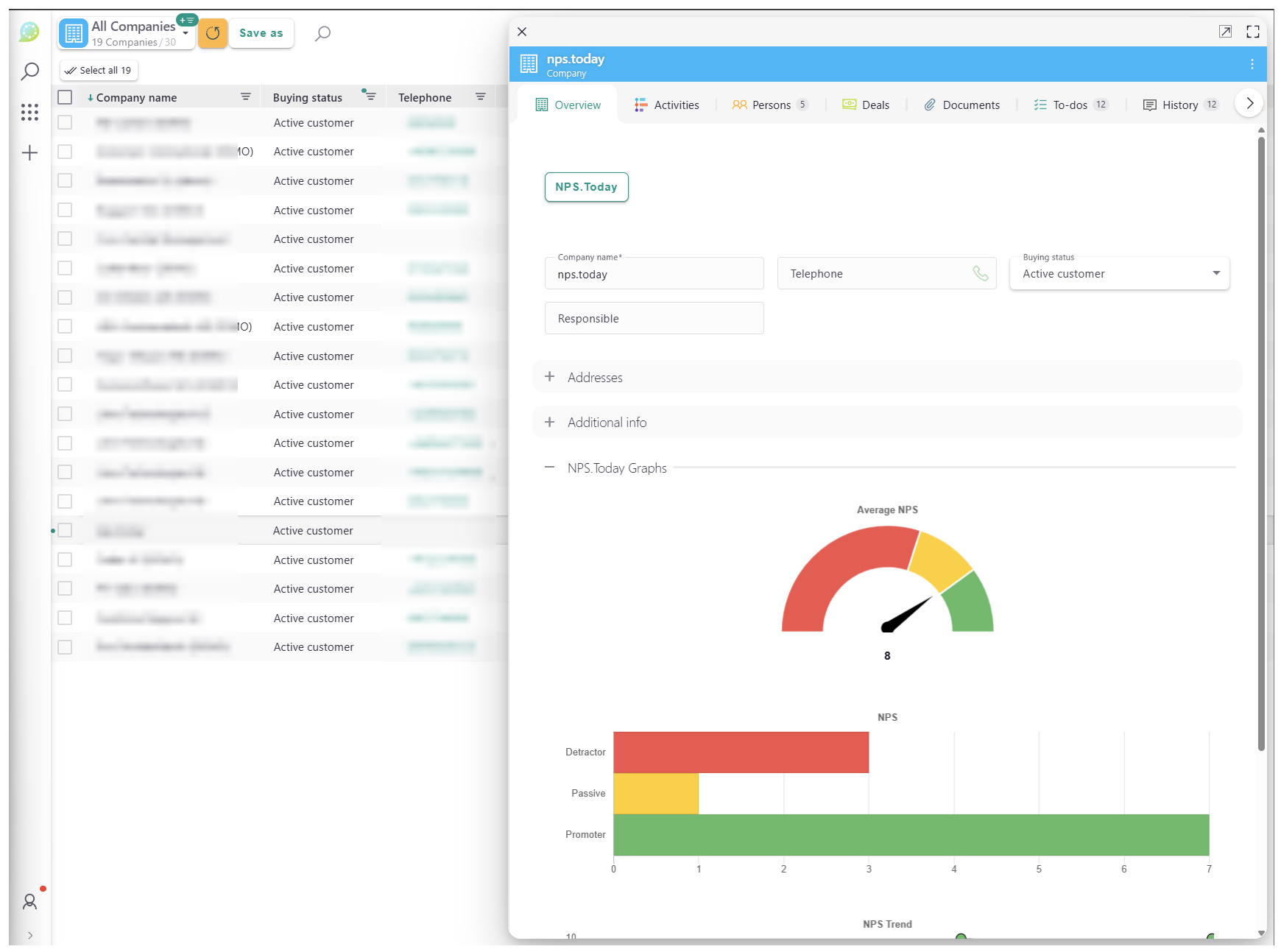The image size is (1281, 952).
Task: Switch to the Activities tab
Action: click(667, 105)
